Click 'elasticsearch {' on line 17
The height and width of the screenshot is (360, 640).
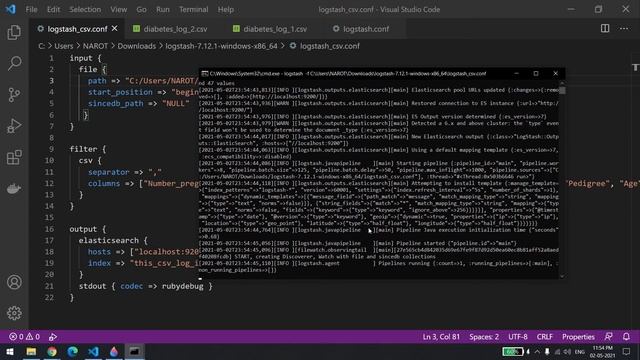coord(113,240)
